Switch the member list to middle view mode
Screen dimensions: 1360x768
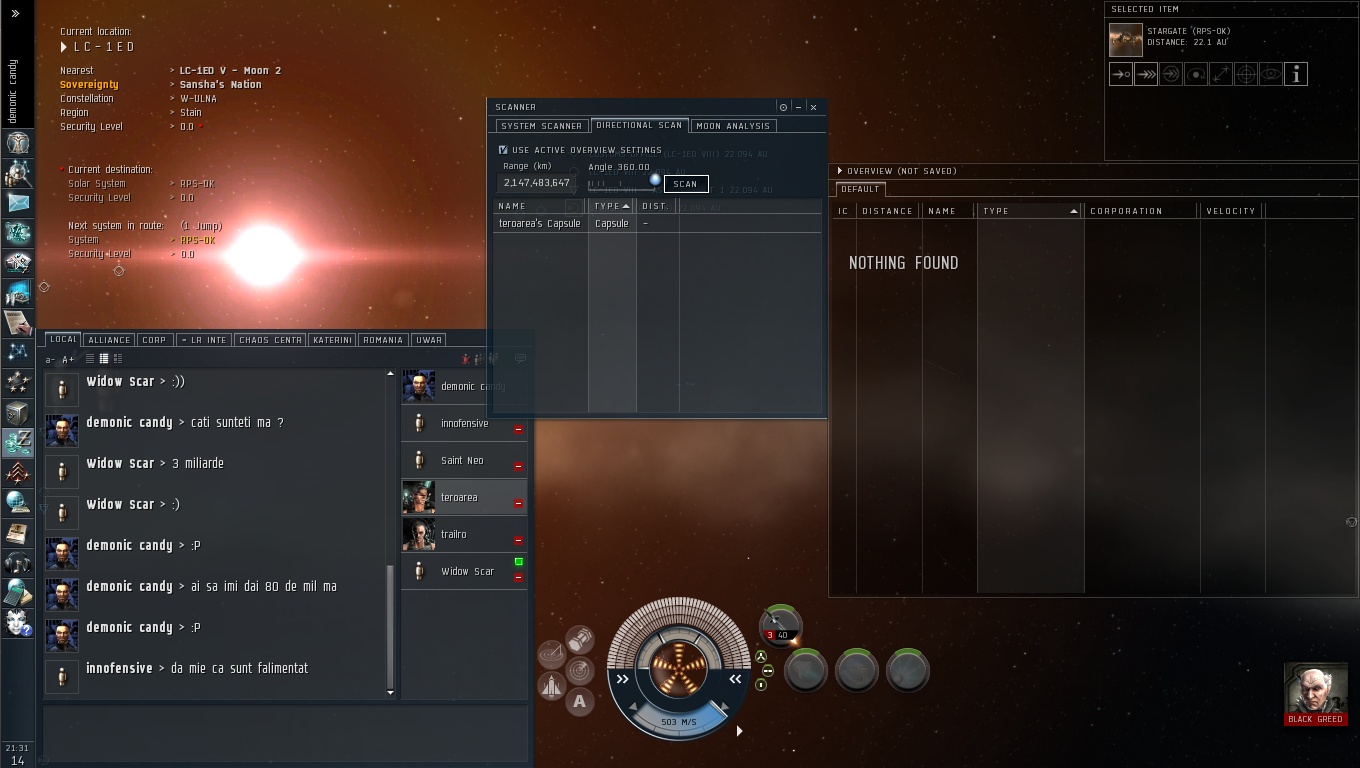pos(103,359)
